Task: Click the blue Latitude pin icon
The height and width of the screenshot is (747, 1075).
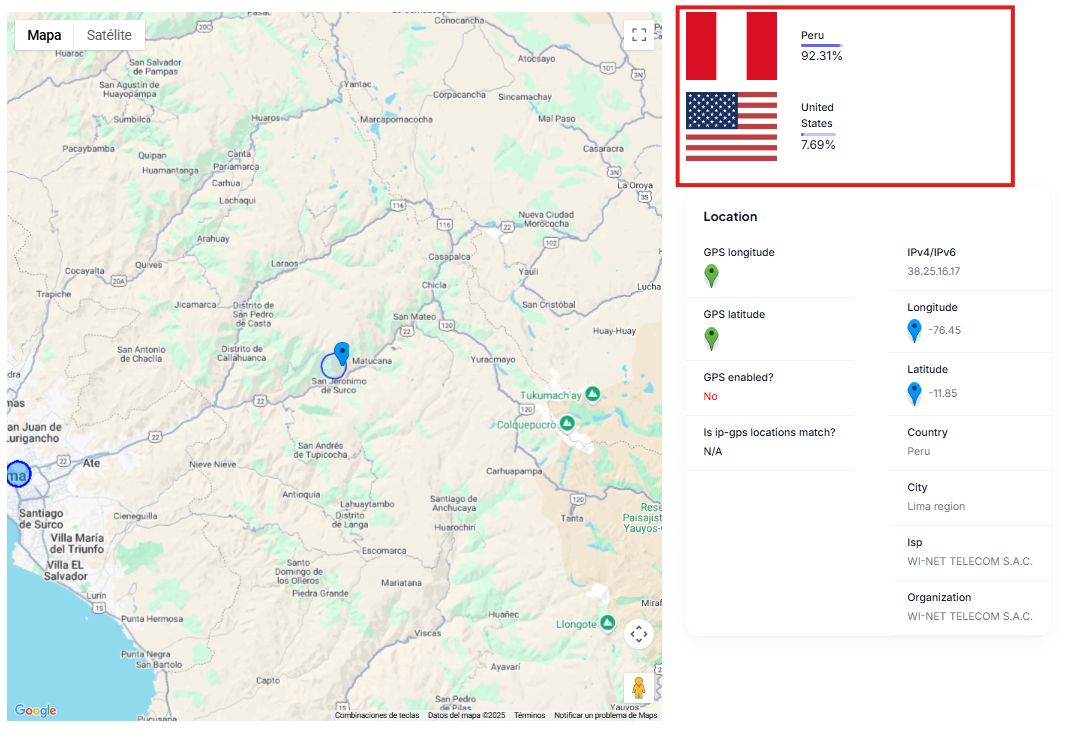Action: 915,393
